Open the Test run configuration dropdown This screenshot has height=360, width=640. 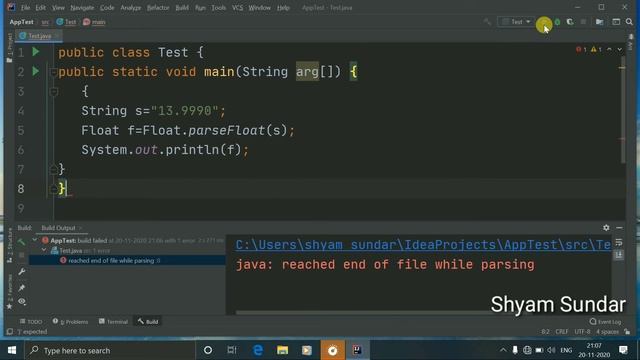point(516,22)
